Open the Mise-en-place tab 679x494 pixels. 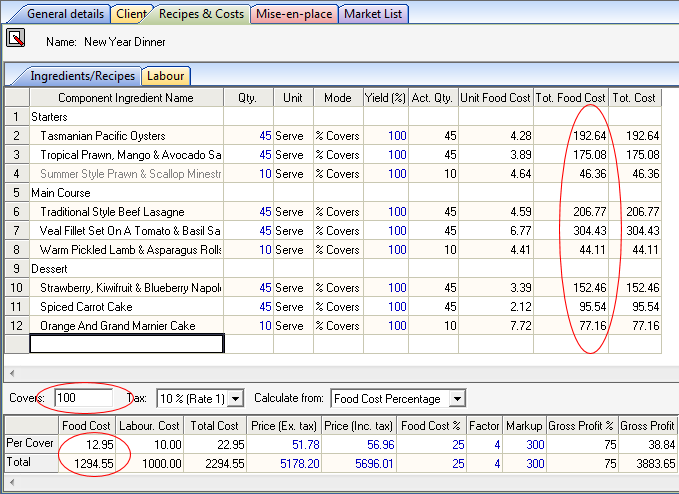294,14
